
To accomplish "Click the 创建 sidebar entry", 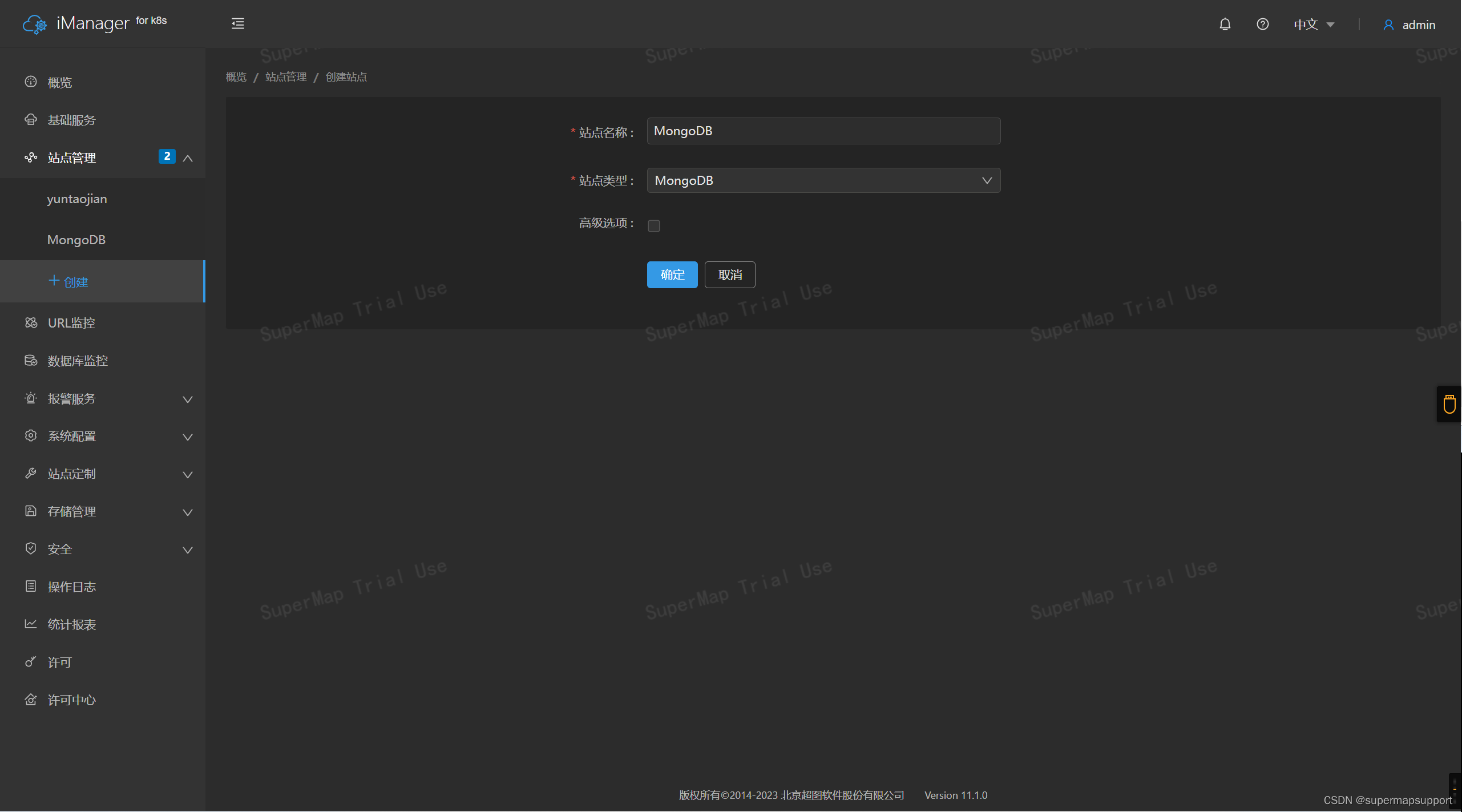I will 103,281.
